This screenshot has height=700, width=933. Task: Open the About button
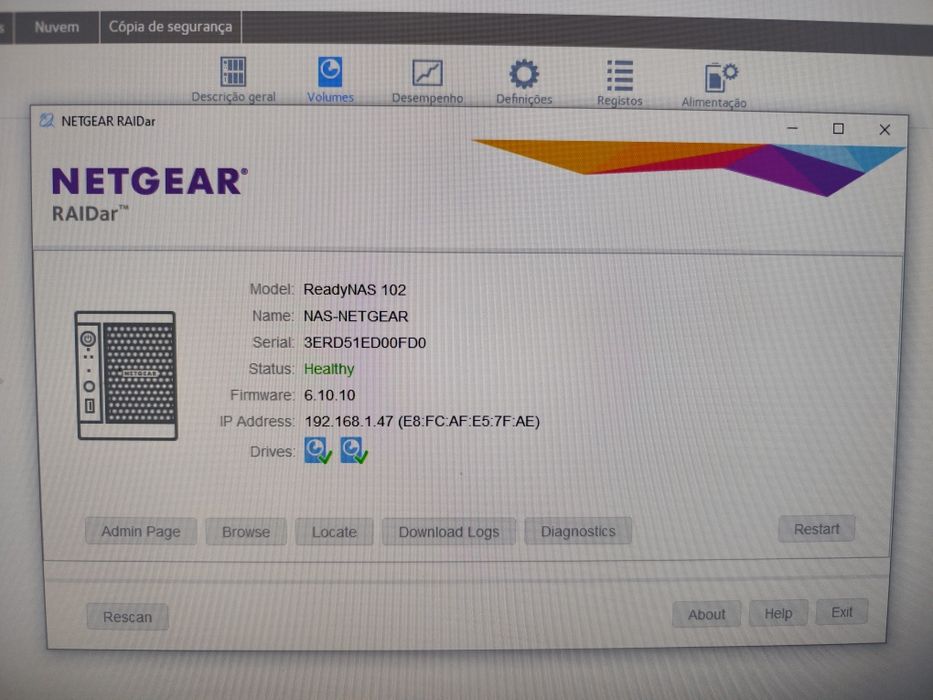(706, 614)
